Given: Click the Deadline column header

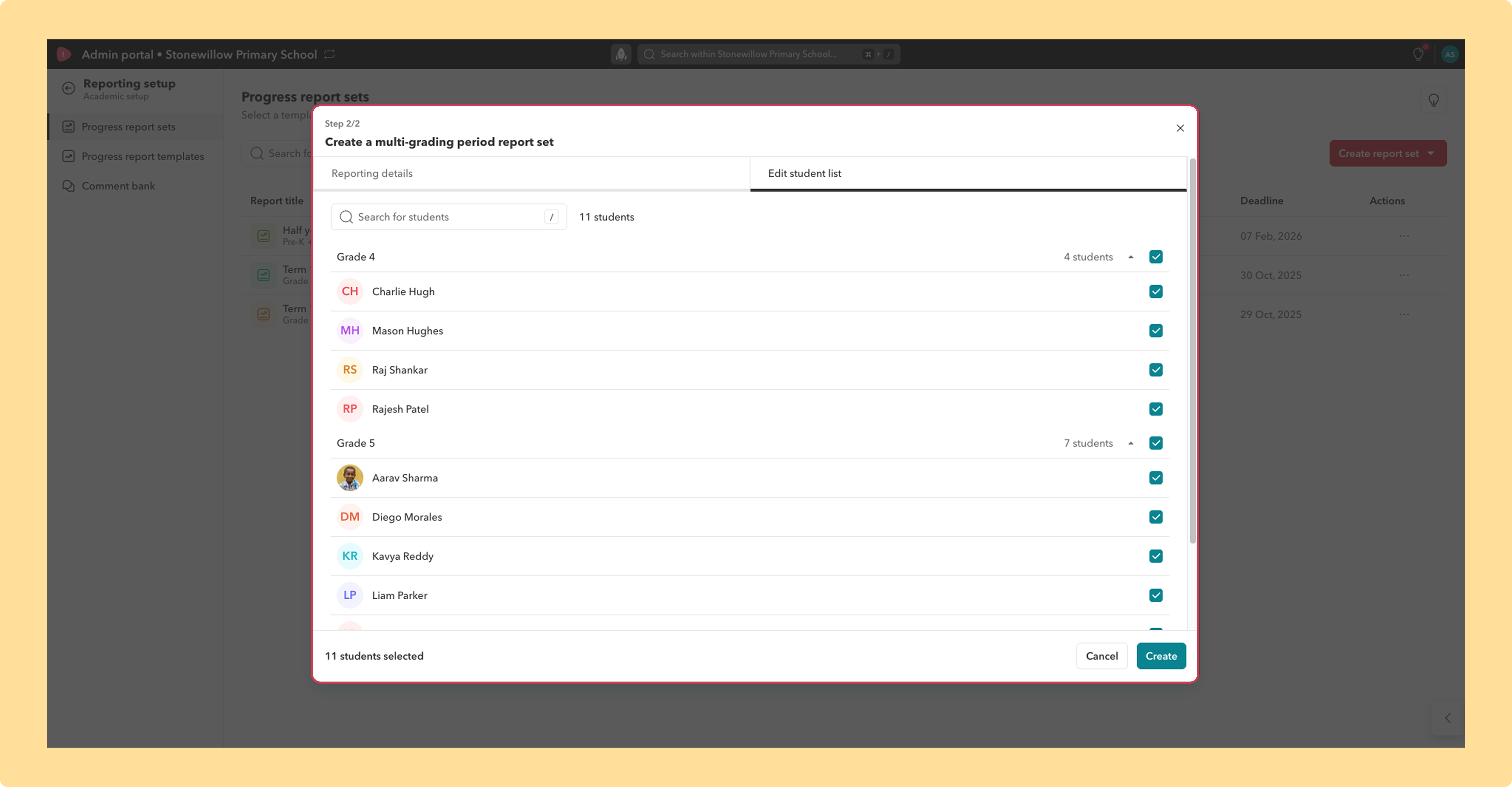Looking at the screenshot, I should coord(1261,201).
